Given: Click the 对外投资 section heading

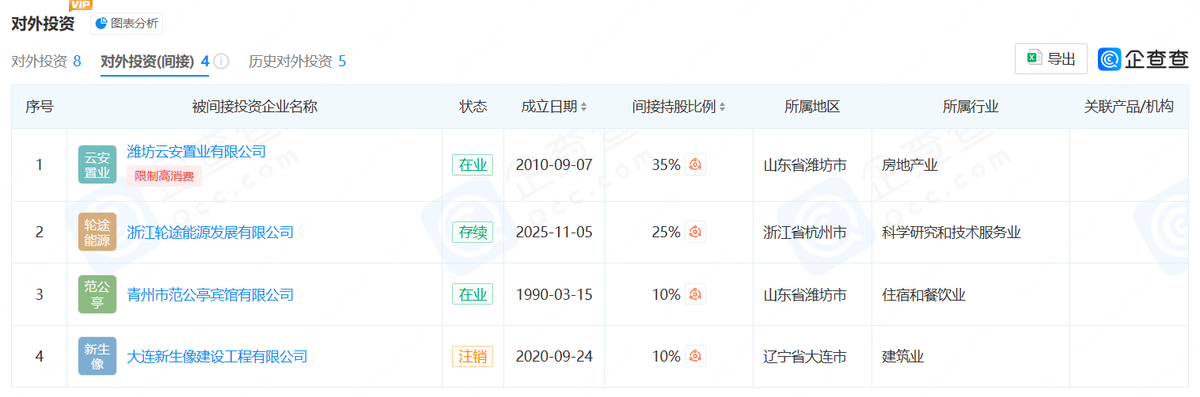Looking at the screenshot, I should coord(43,23).
